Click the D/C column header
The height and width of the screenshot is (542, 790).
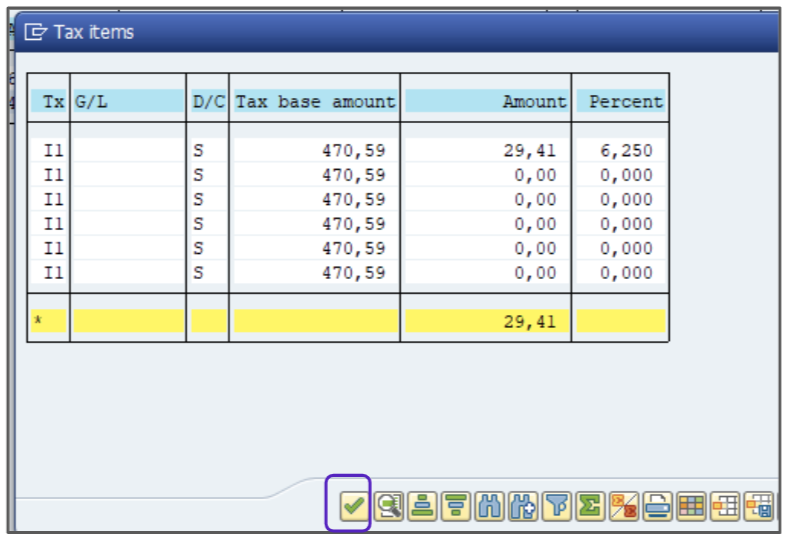(207, 101)
